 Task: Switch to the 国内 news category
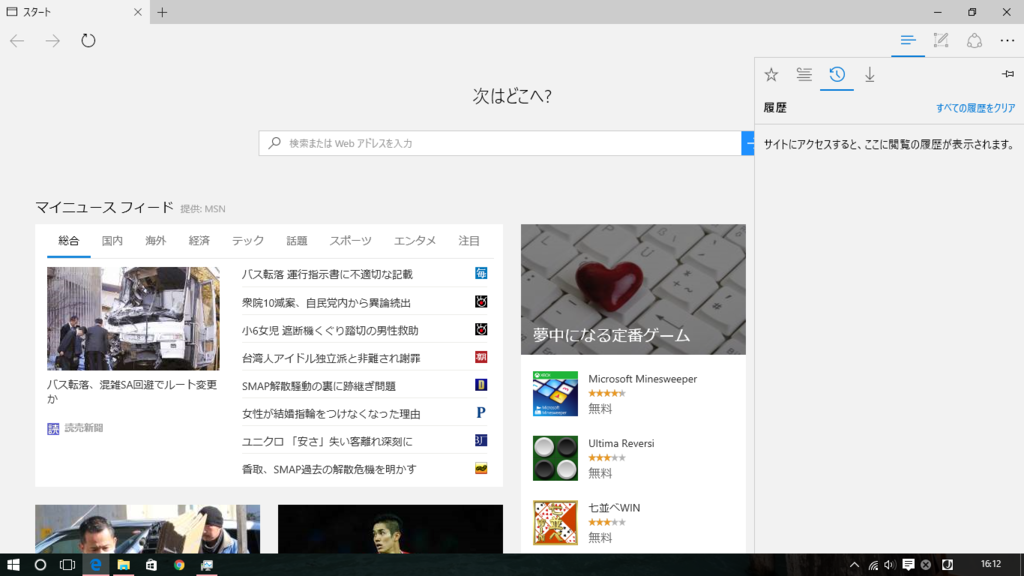click(112, 240)
